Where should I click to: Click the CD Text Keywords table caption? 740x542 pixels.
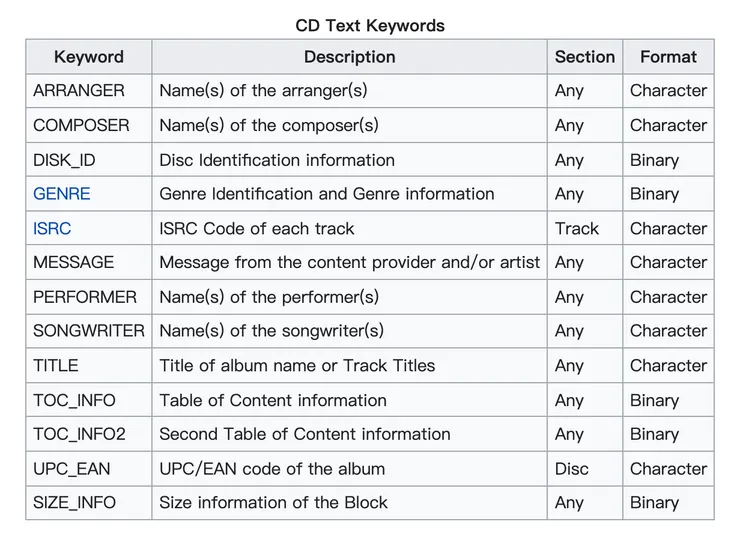[370, 25]
